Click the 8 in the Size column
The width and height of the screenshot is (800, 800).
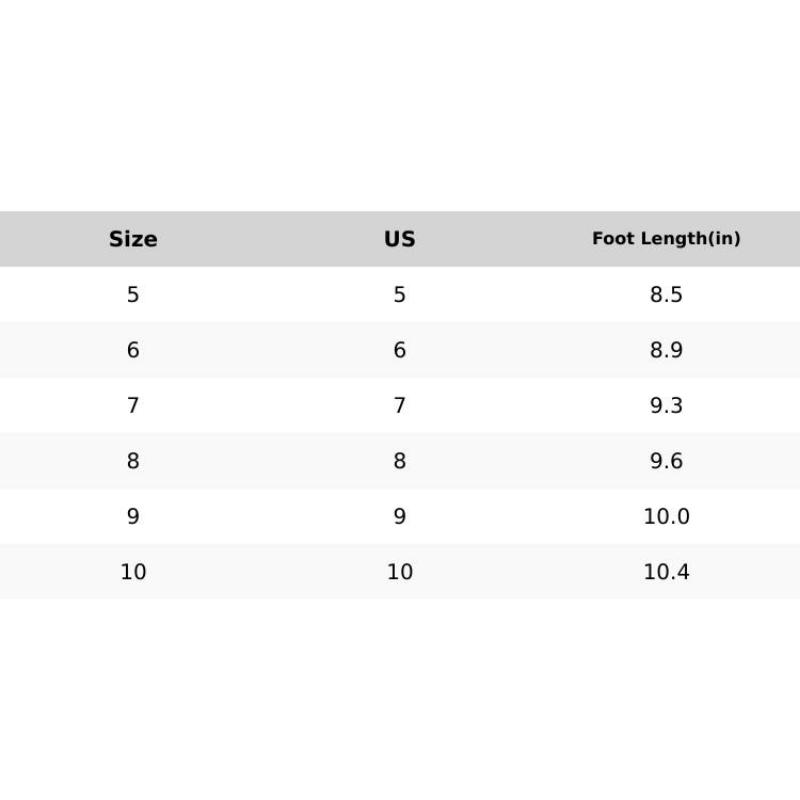133,461
